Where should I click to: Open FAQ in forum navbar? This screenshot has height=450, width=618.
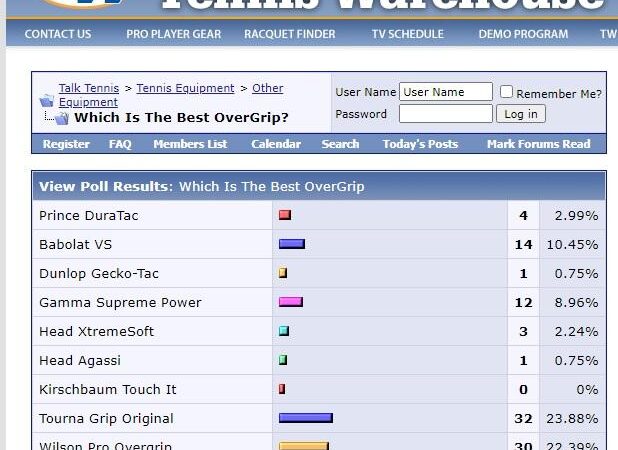tap(120, 144)
